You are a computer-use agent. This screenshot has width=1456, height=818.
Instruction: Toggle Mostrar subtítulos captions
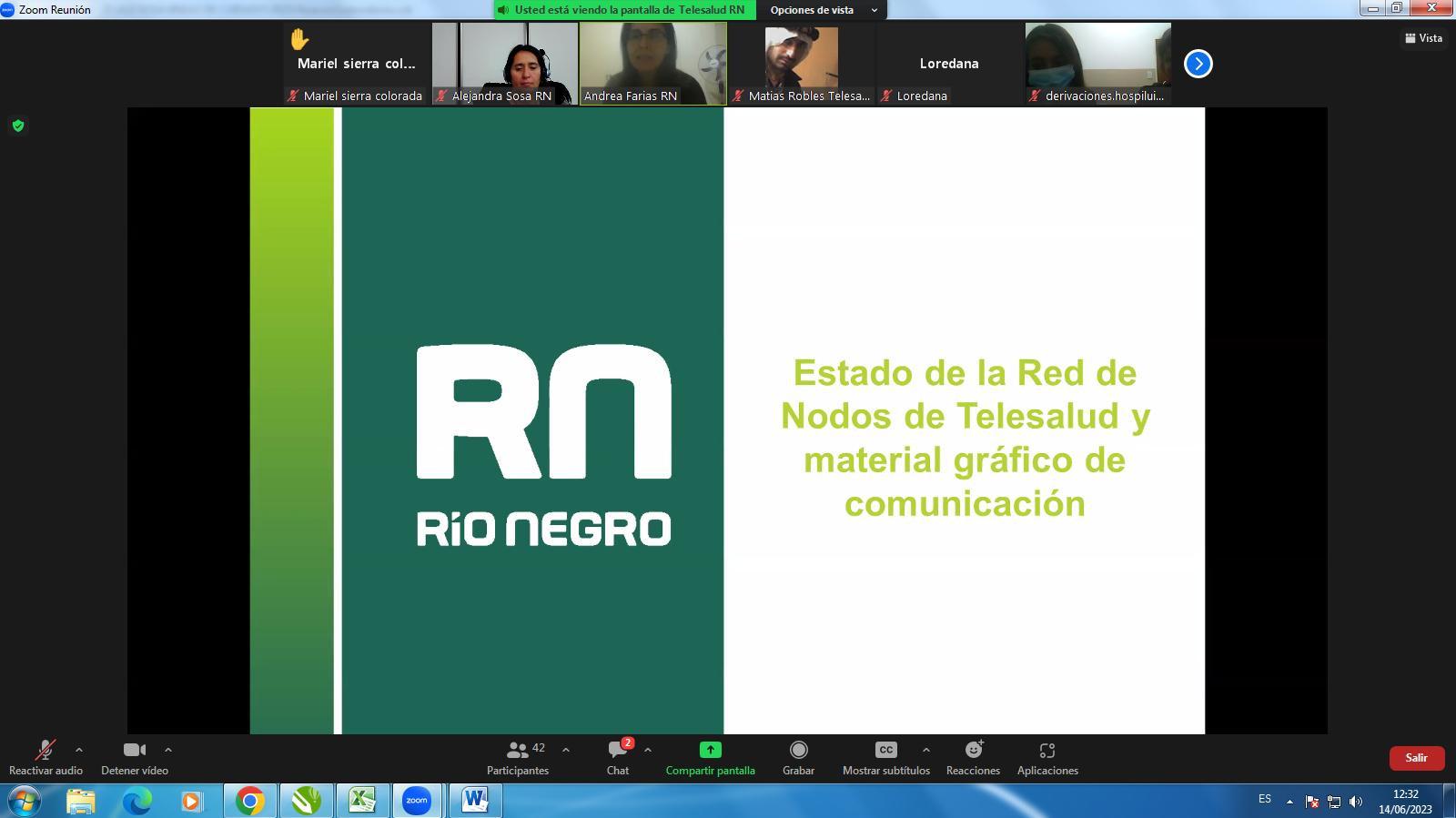coord(885,757)
